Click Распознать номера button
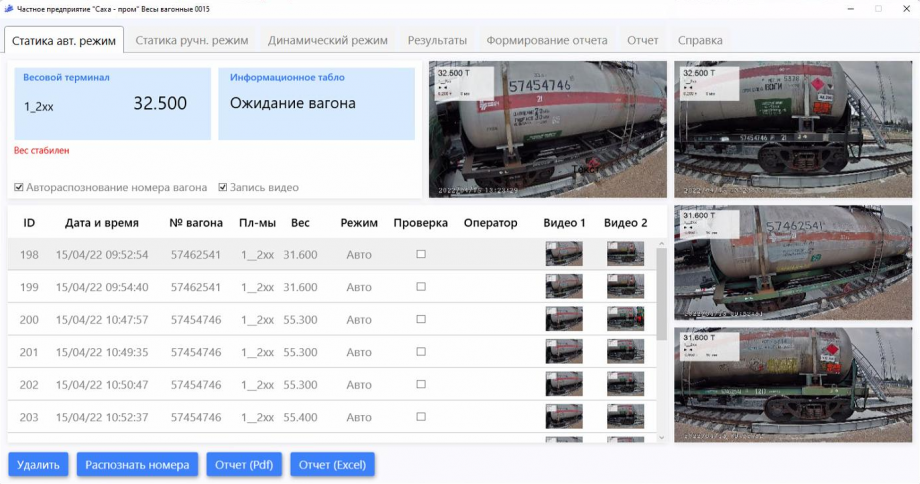920x484 pixels. [137, 465]
